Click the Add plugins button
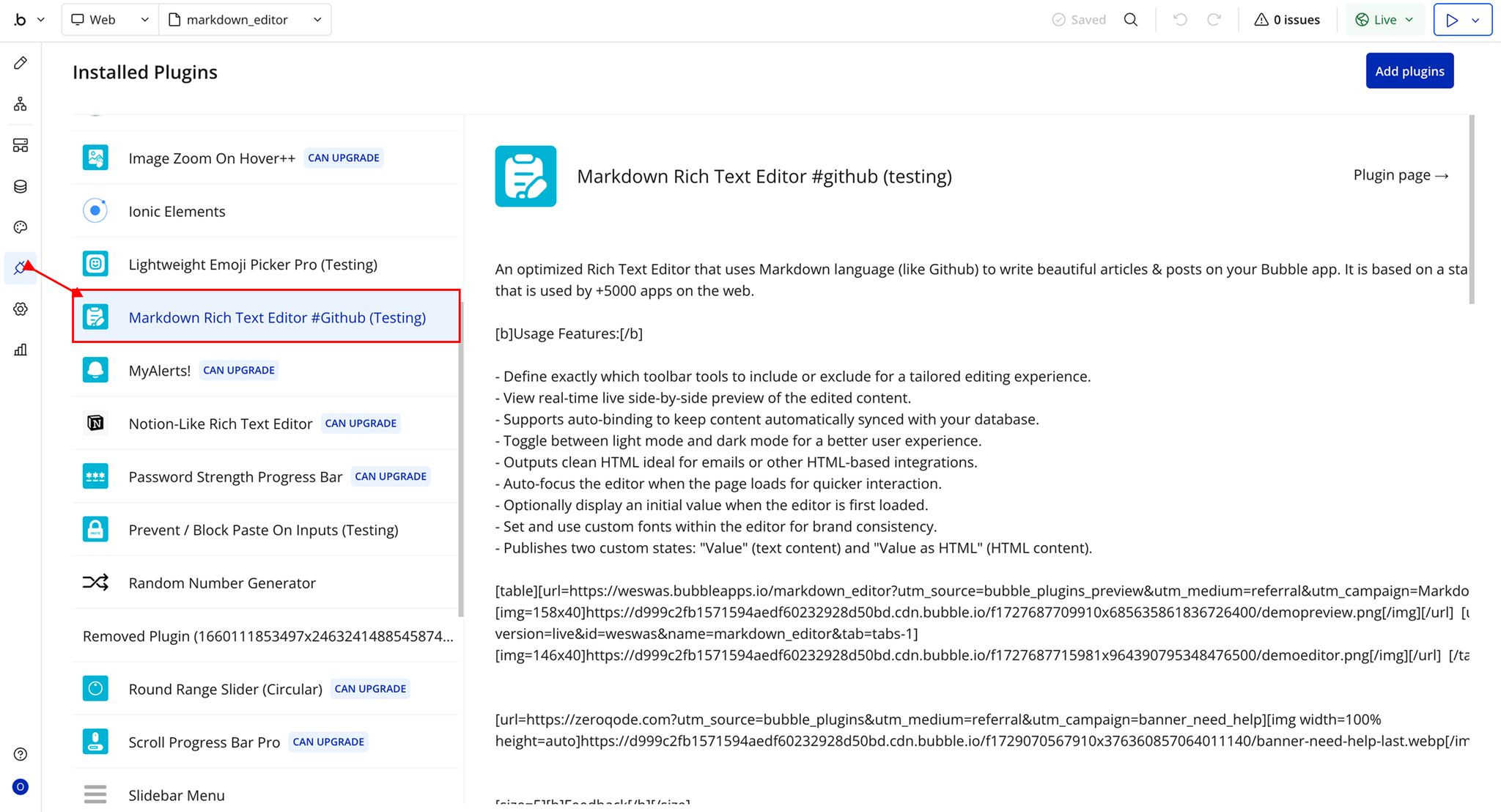This screenshot has width=1501, height=812. coord(1409,71)
